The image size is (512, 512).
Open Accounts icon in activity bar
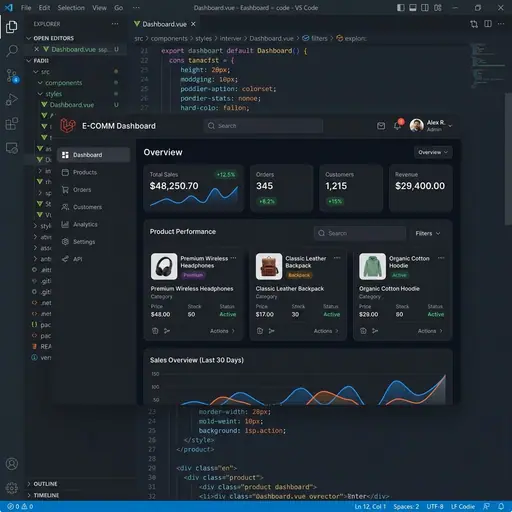[12, 464]
